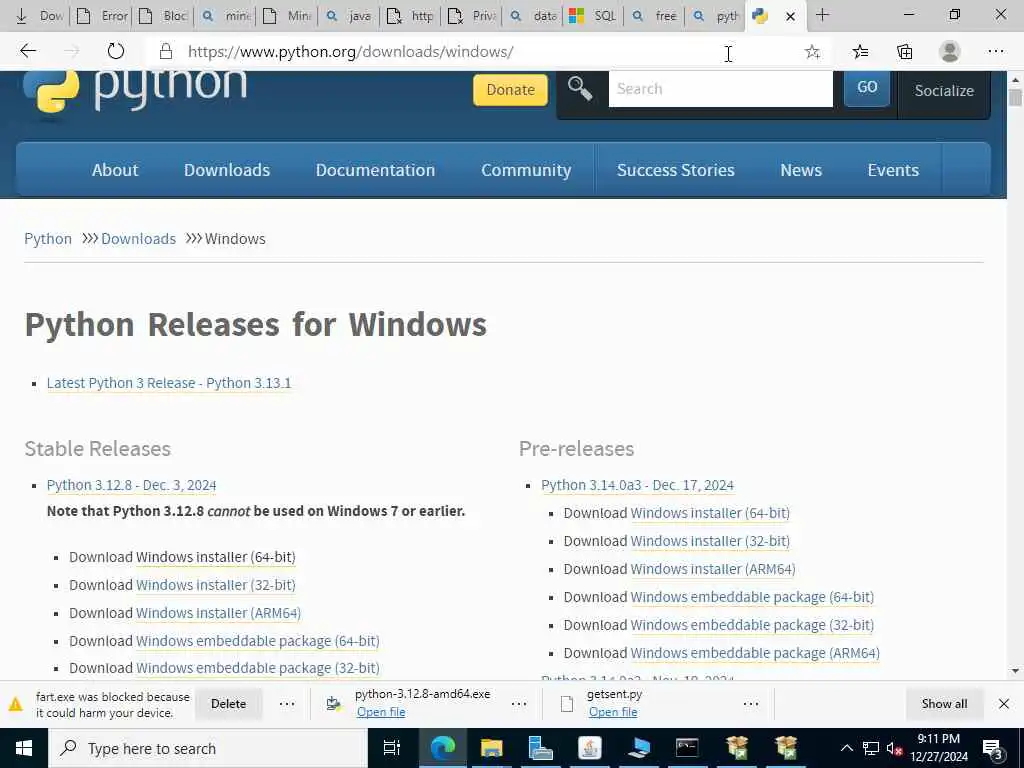1024x768 pixels.
Task: Open the About navigation menu
Action: (x=115, y=170)
